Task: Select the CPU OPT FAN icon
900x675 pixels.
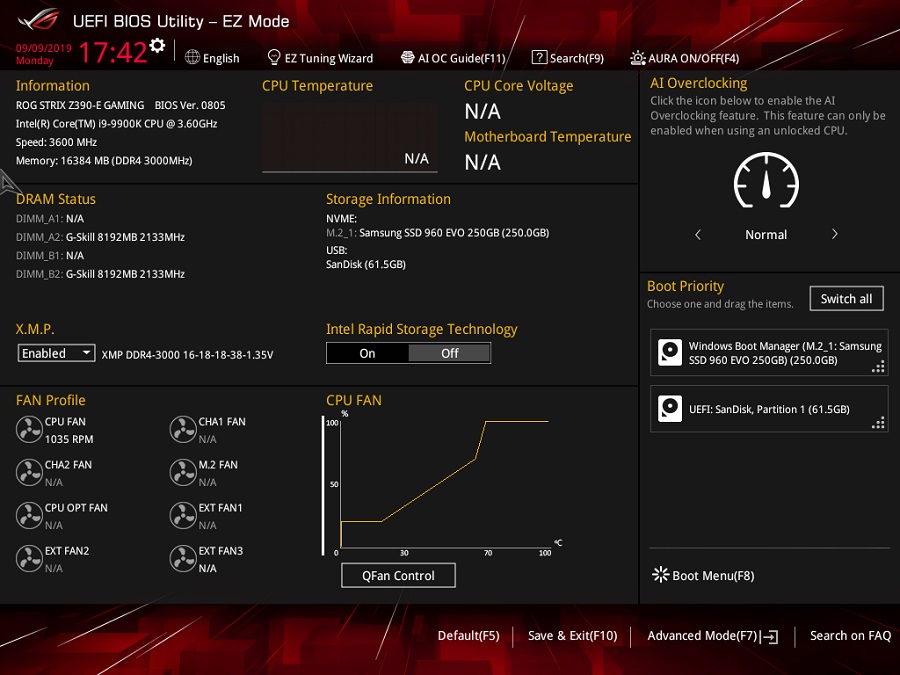Action: click(x=29, y=515)
